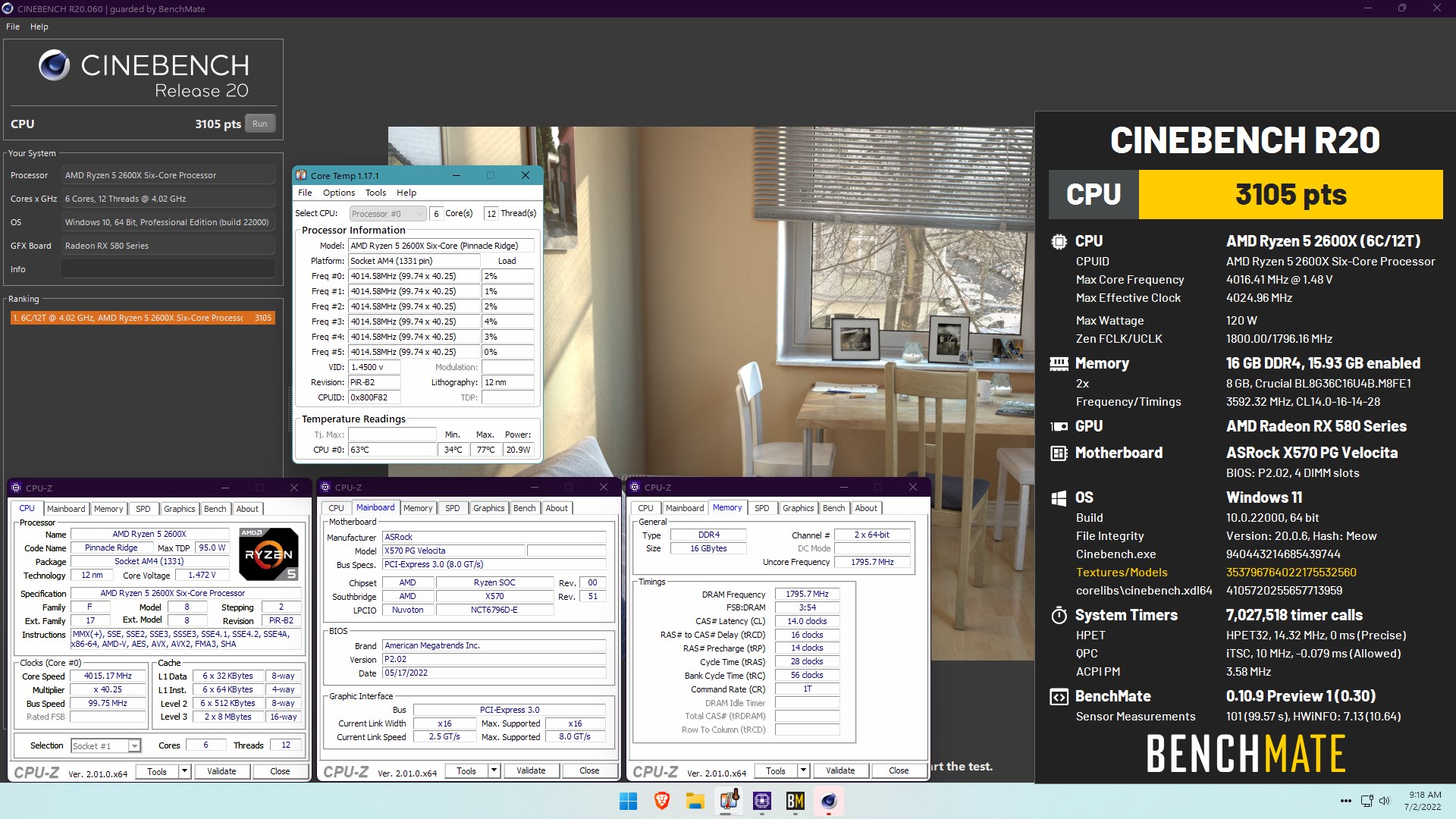The width and height of the screenshot is (1456, 819).
Task: Switch to Mainboard tab in CPU-Z CPU window
Action: pyautogui.click(x=66, y=509)
